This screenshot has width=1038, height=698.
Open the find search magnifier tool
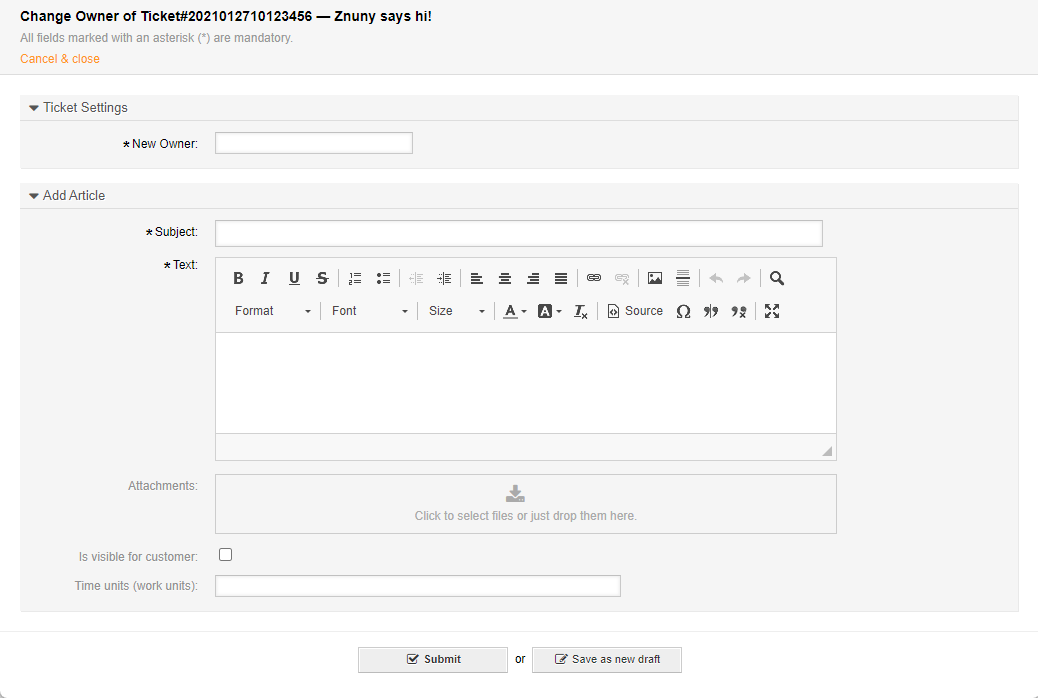tap(777, 279)
